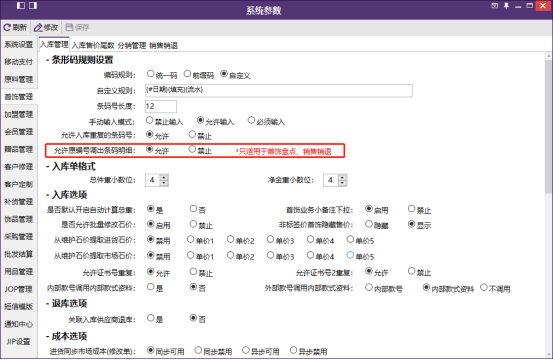Viewport: 553px width, 360px height.
Task: Collapse the 条形码规则设置 section
Action: tap(47, 60)
